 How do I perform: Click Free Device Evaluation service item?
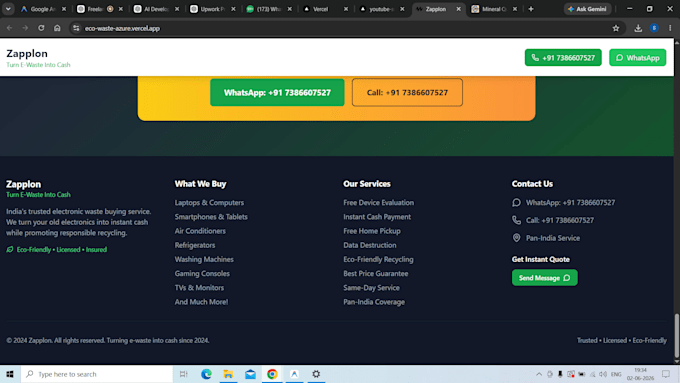pos(378,203)
